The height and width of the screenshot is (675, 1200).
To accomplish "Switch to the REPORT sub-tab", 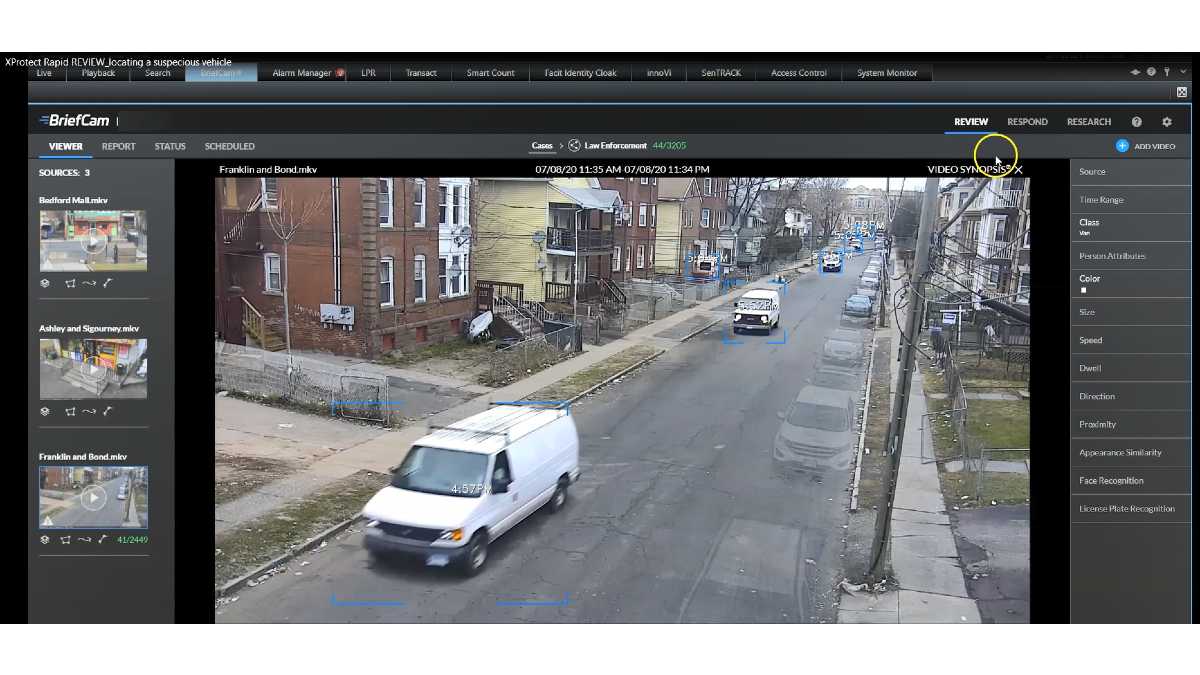I will (x=118, y=146).
